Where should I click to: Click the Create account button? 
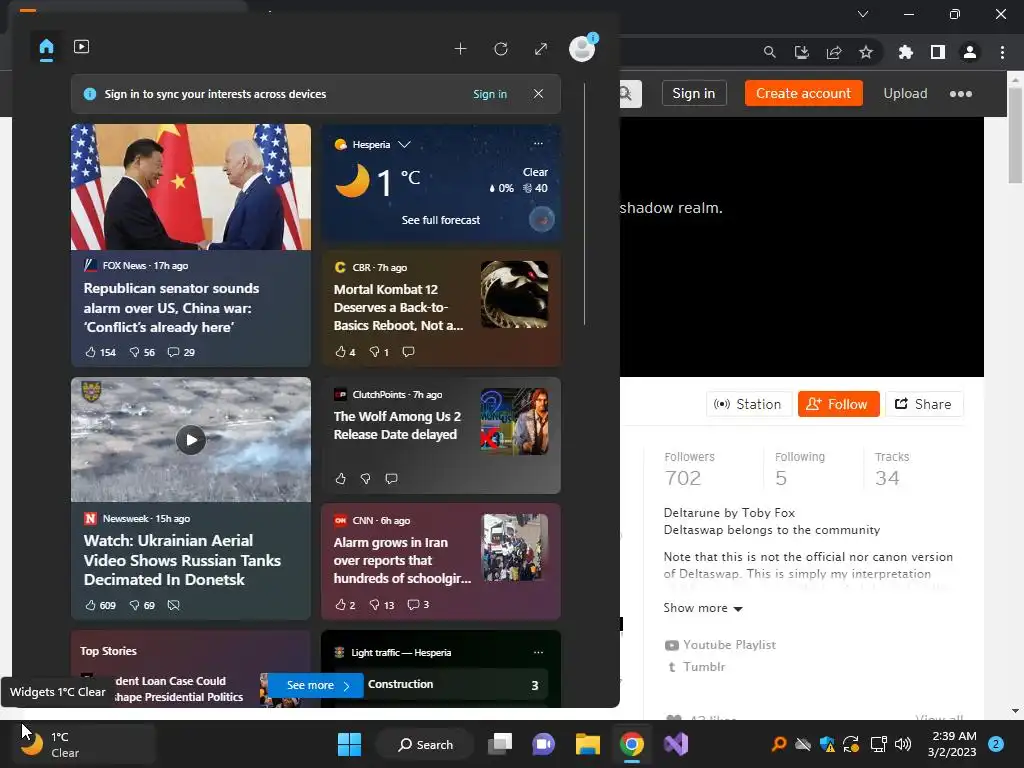click(x=803, y=93)
